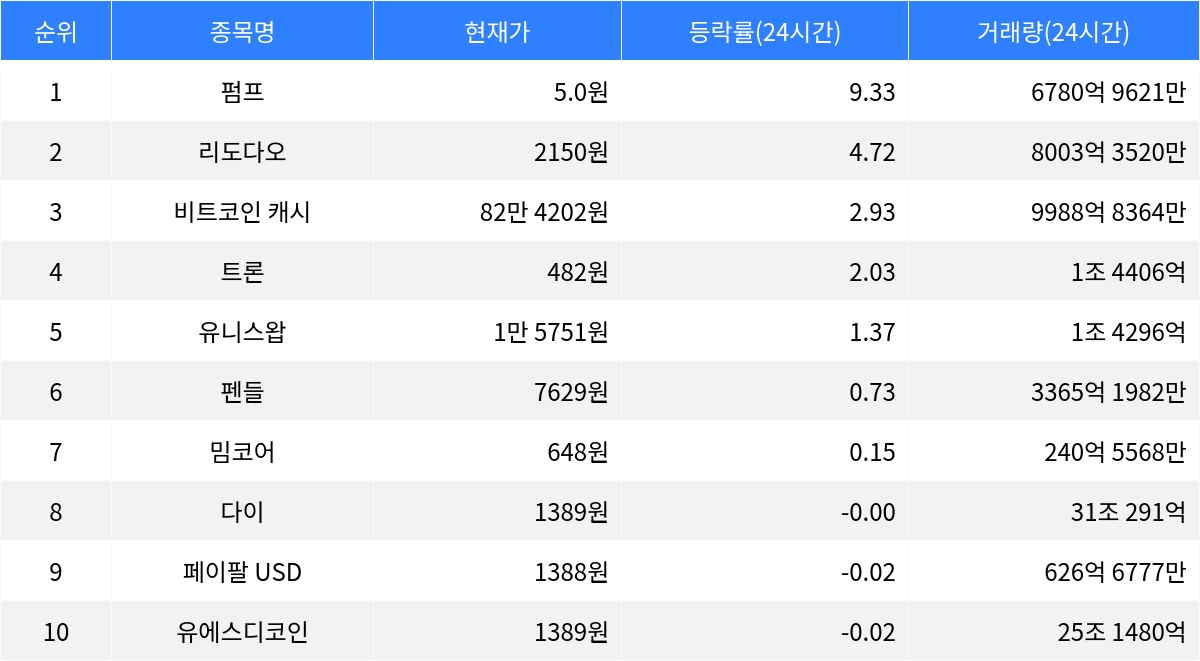
Task: Select the 트론 coin name
Action: (242, 272)
